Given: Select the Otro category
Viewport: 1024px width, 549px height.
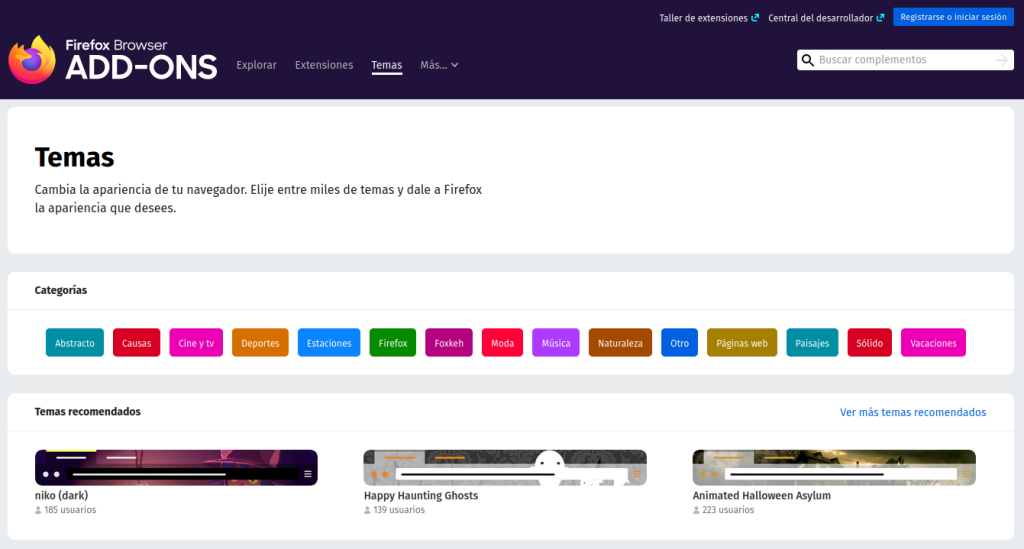Looking at the screenshot, I should click(x=679, y=343).
